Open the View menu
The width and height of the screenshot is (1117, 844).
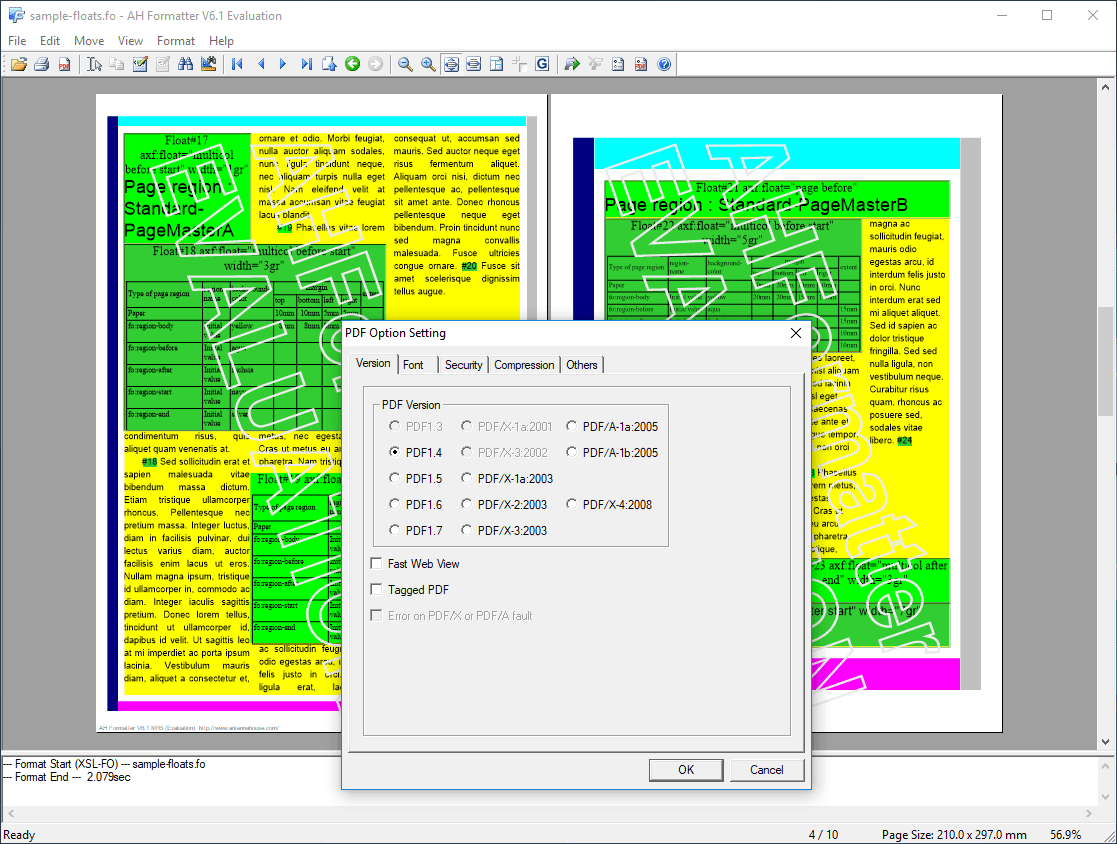point(130,41)
